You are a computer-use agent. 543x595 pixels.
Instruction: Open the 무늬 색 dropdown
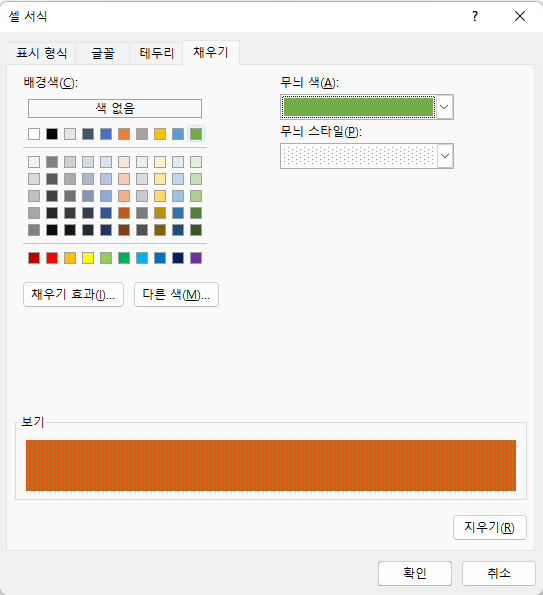(444, 107)
